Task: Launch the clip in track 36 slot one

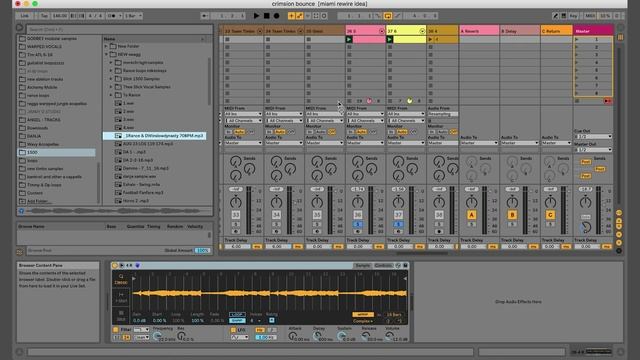Action: 349,40
